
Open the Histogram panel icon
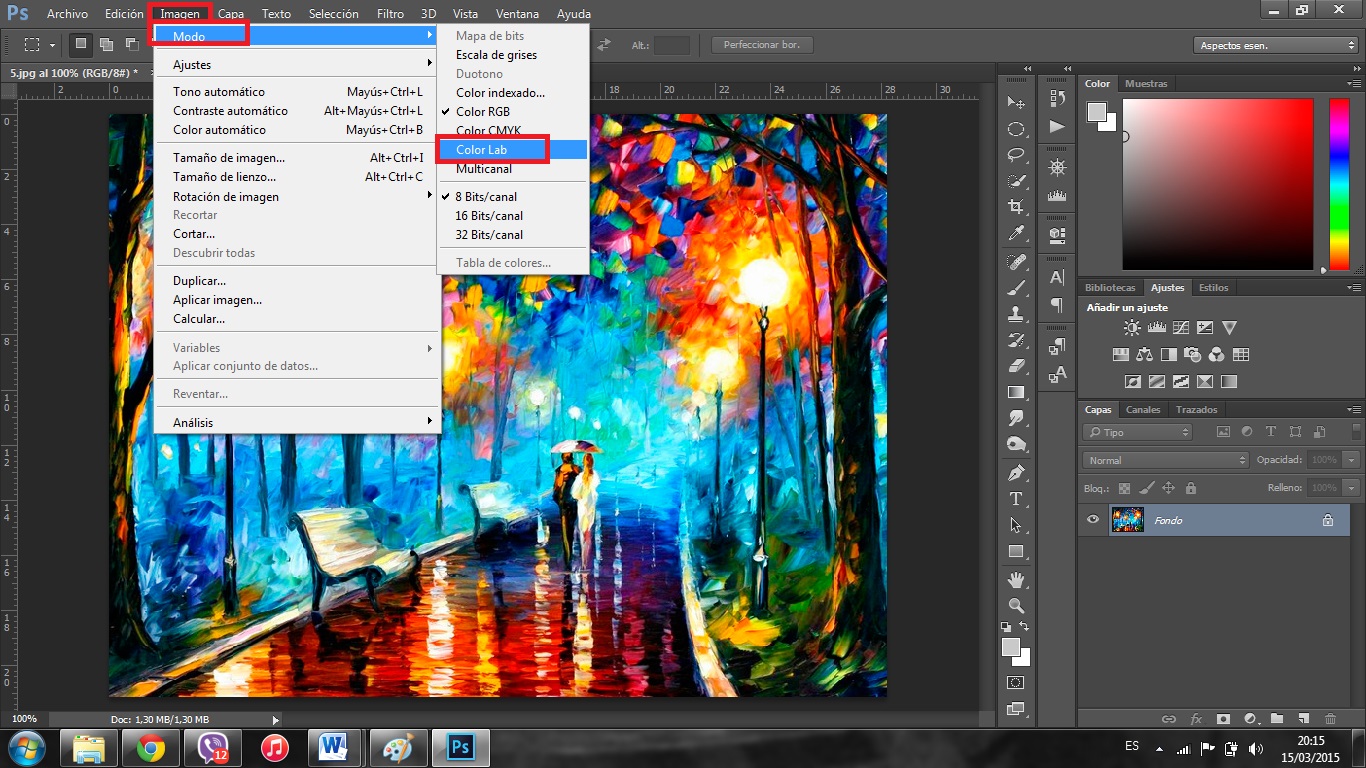tap(1057, 195)
